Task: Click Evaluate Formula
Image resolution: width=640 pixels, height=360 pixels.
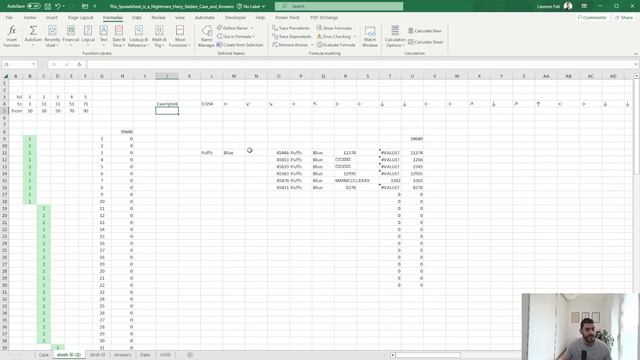Action: tap(336, 45)
